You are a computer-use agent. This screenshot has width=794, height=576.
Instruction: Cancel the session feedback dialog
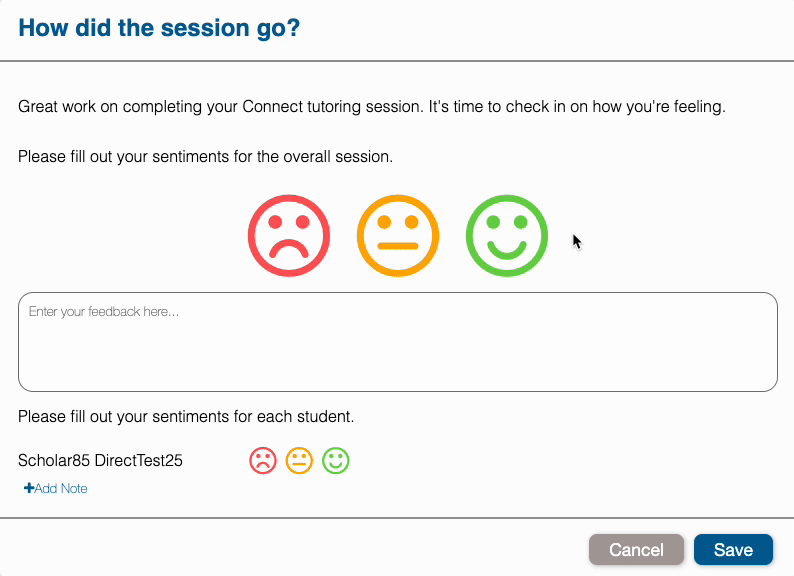click(636, 550)
